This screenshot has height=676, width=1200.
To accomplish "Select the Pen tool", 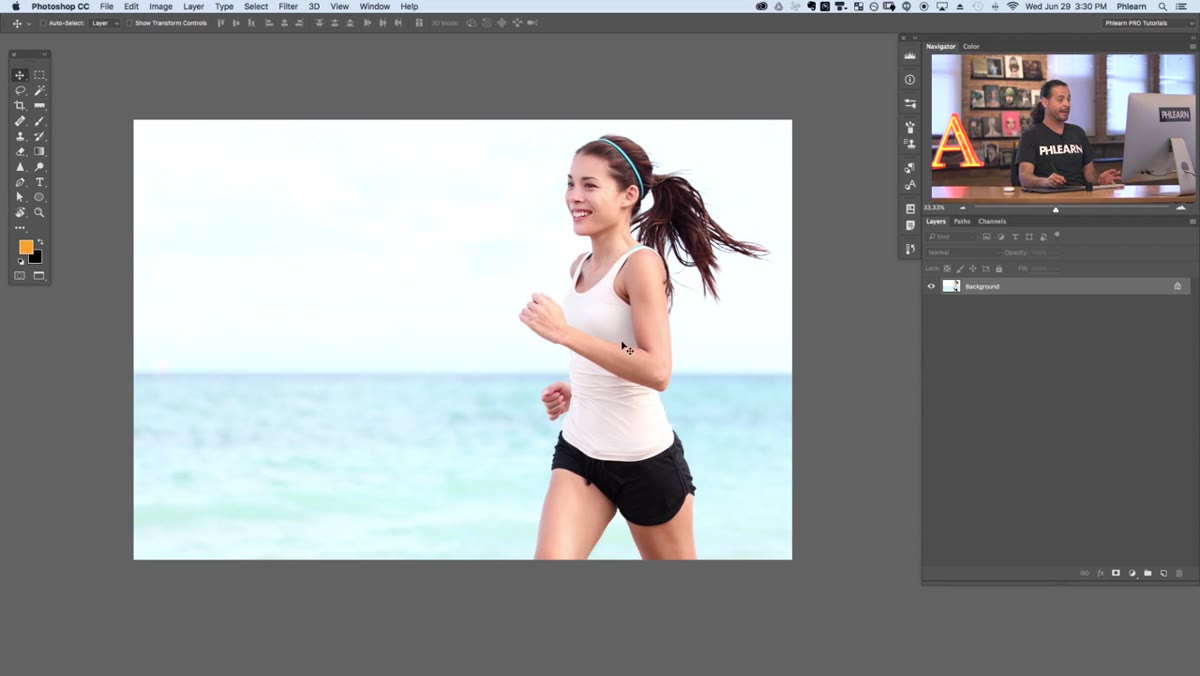I will tap(19, 182).
